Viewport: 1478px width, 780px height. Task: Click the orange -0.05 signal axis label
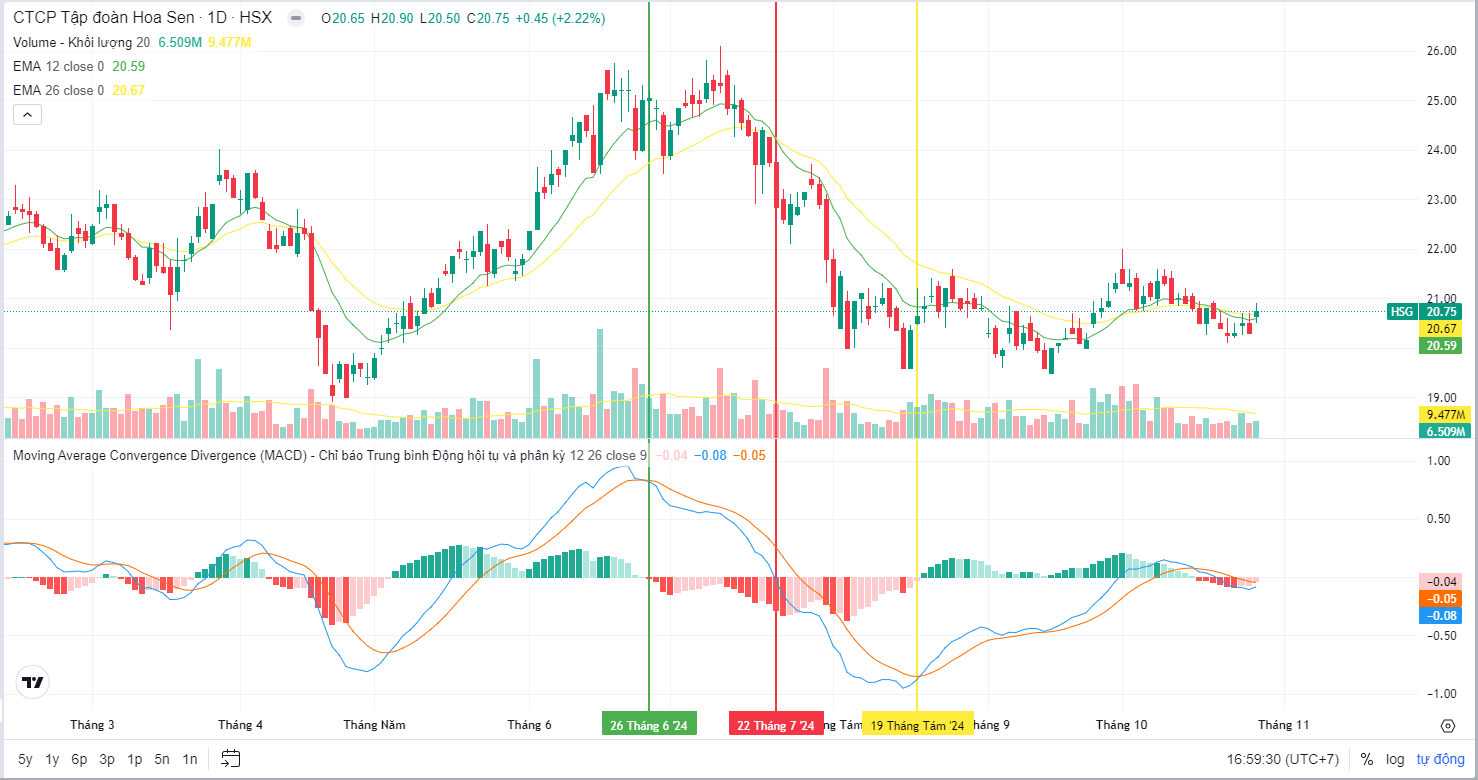(1441, 599)
